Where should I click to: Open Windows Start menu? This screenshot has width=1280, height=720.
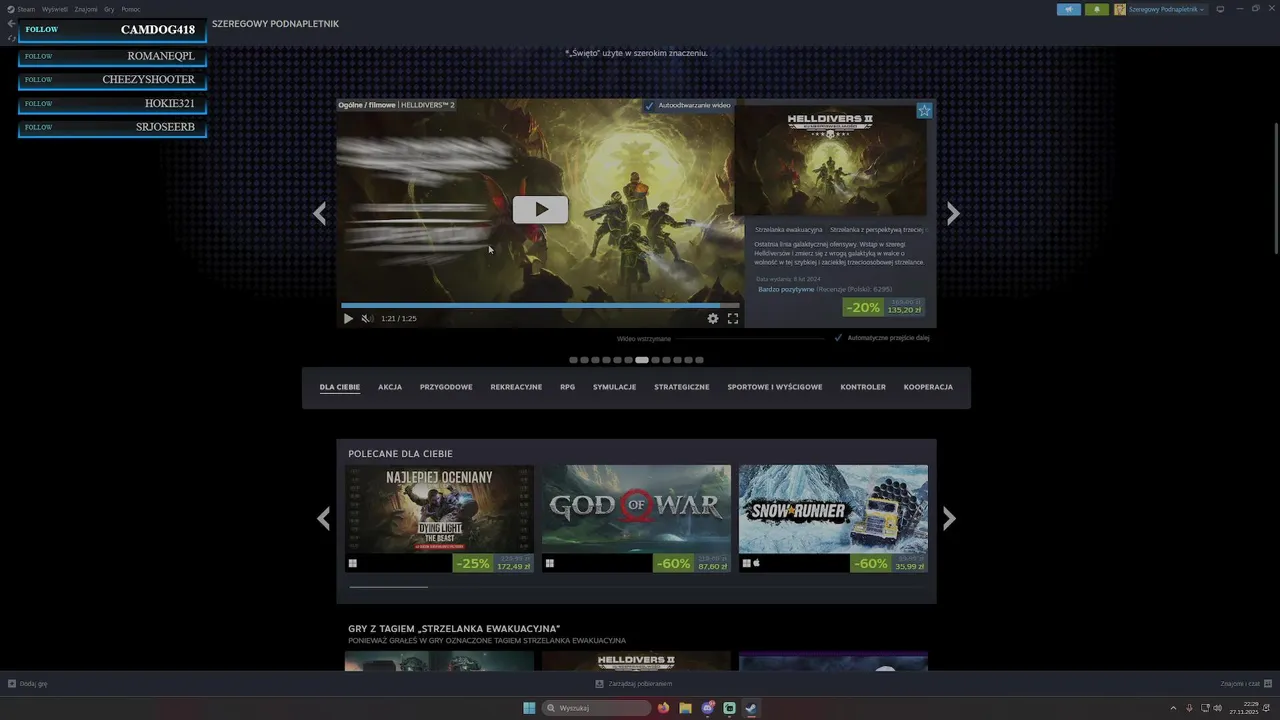point(529,708)
